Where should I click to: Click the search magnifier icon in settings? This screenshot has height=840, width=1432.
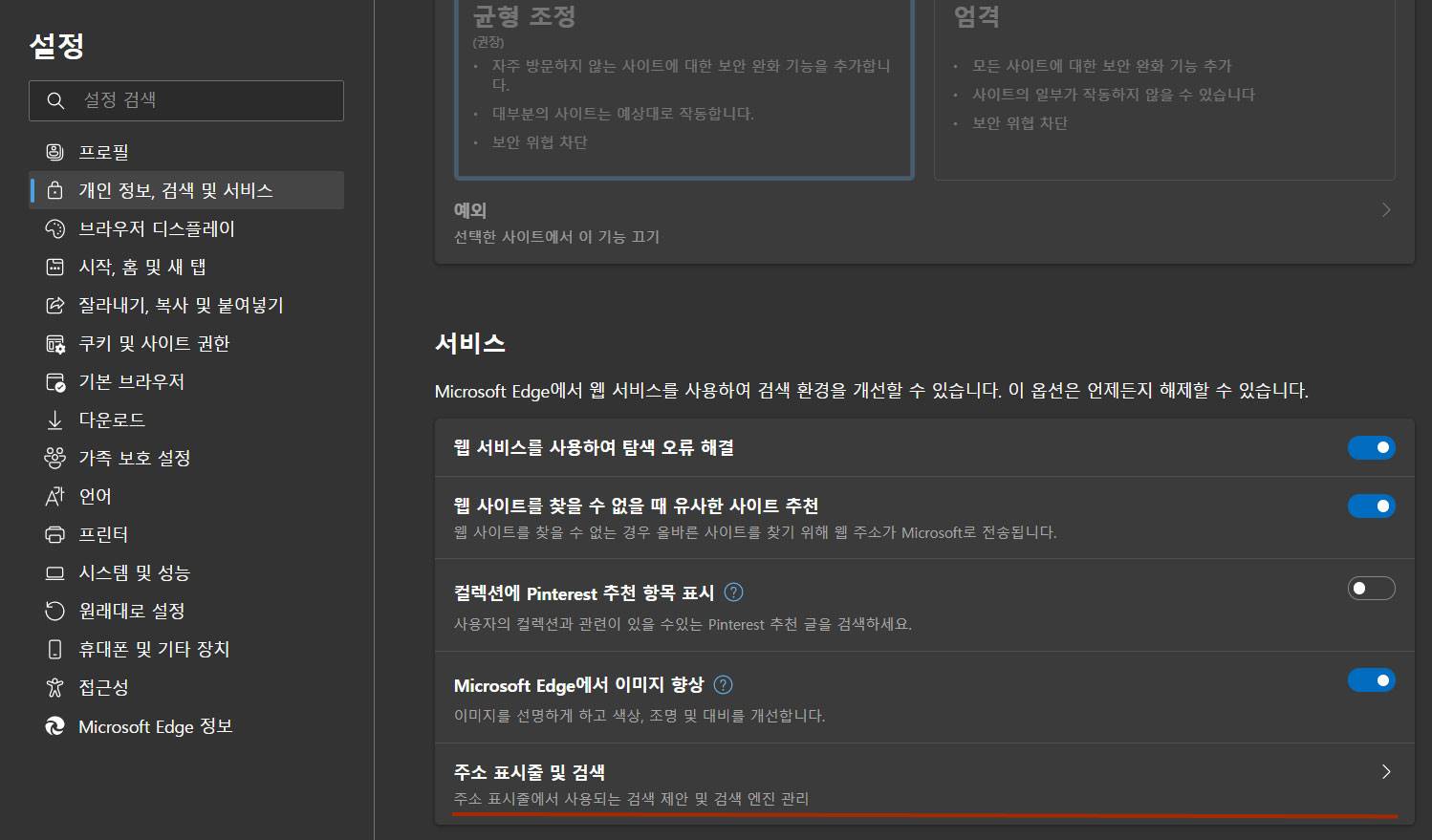pos(55,100)
